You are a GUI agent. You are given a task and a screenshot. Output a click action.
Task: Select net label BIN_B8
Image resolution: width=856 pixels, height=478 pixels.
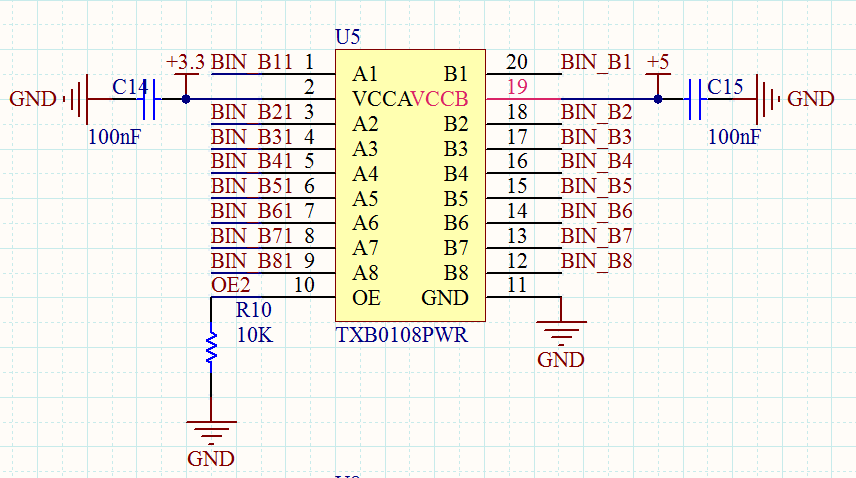click(x=596, y=261)
